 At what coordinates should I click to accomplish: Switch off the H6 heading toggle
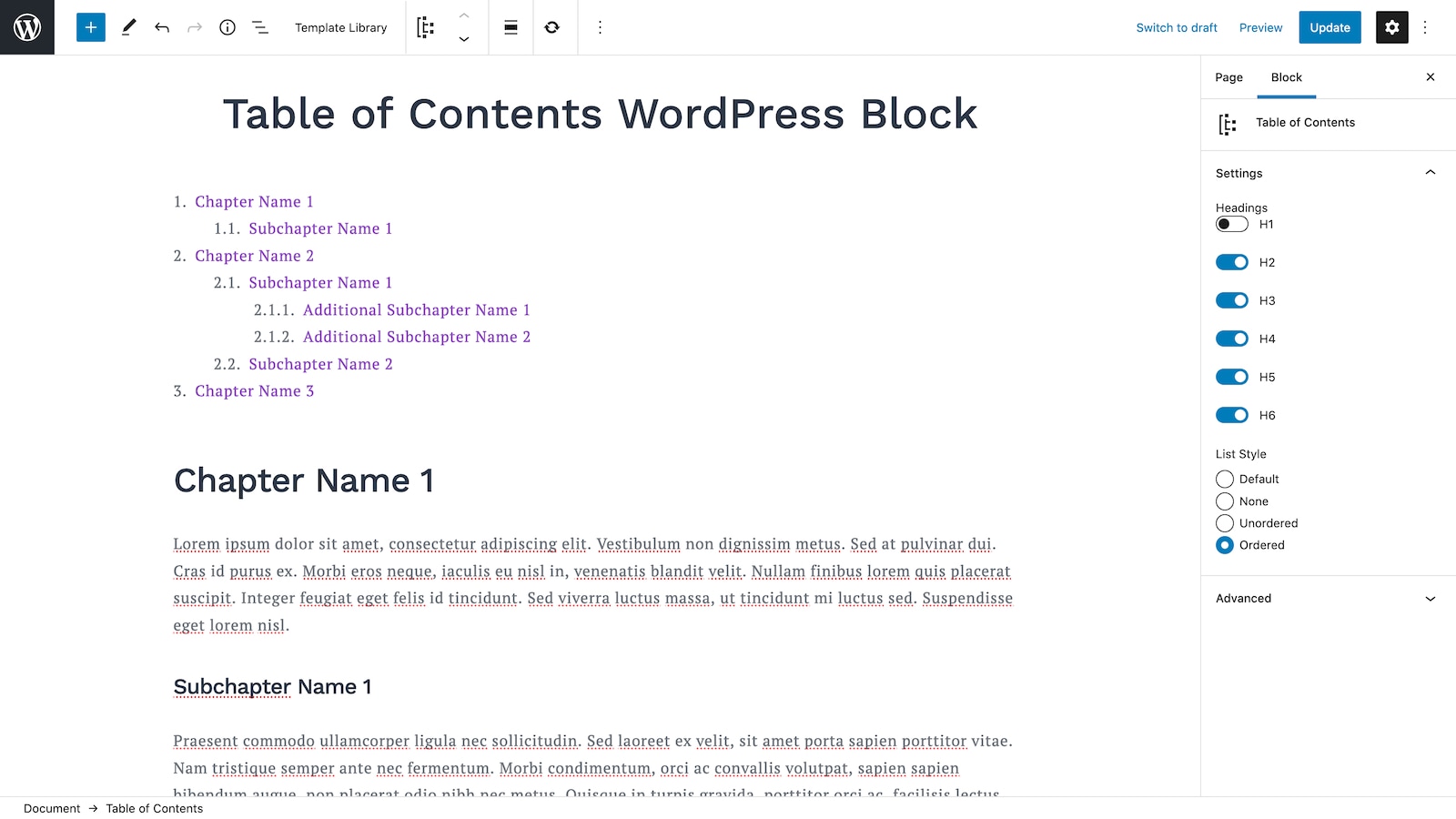point(1232,415)
